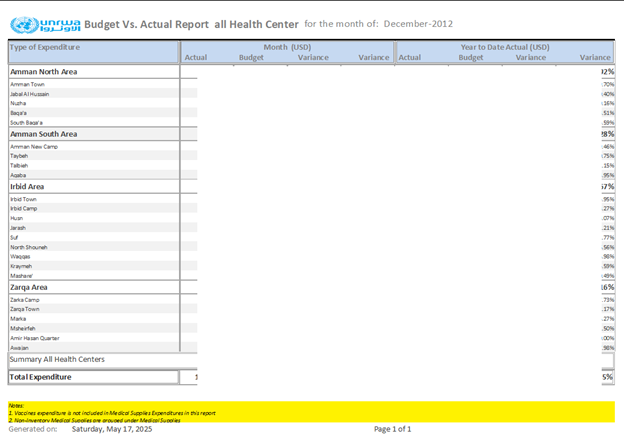Select the Month (USD) header group
Screen dimensions: 624x435
tap(287, 46)
